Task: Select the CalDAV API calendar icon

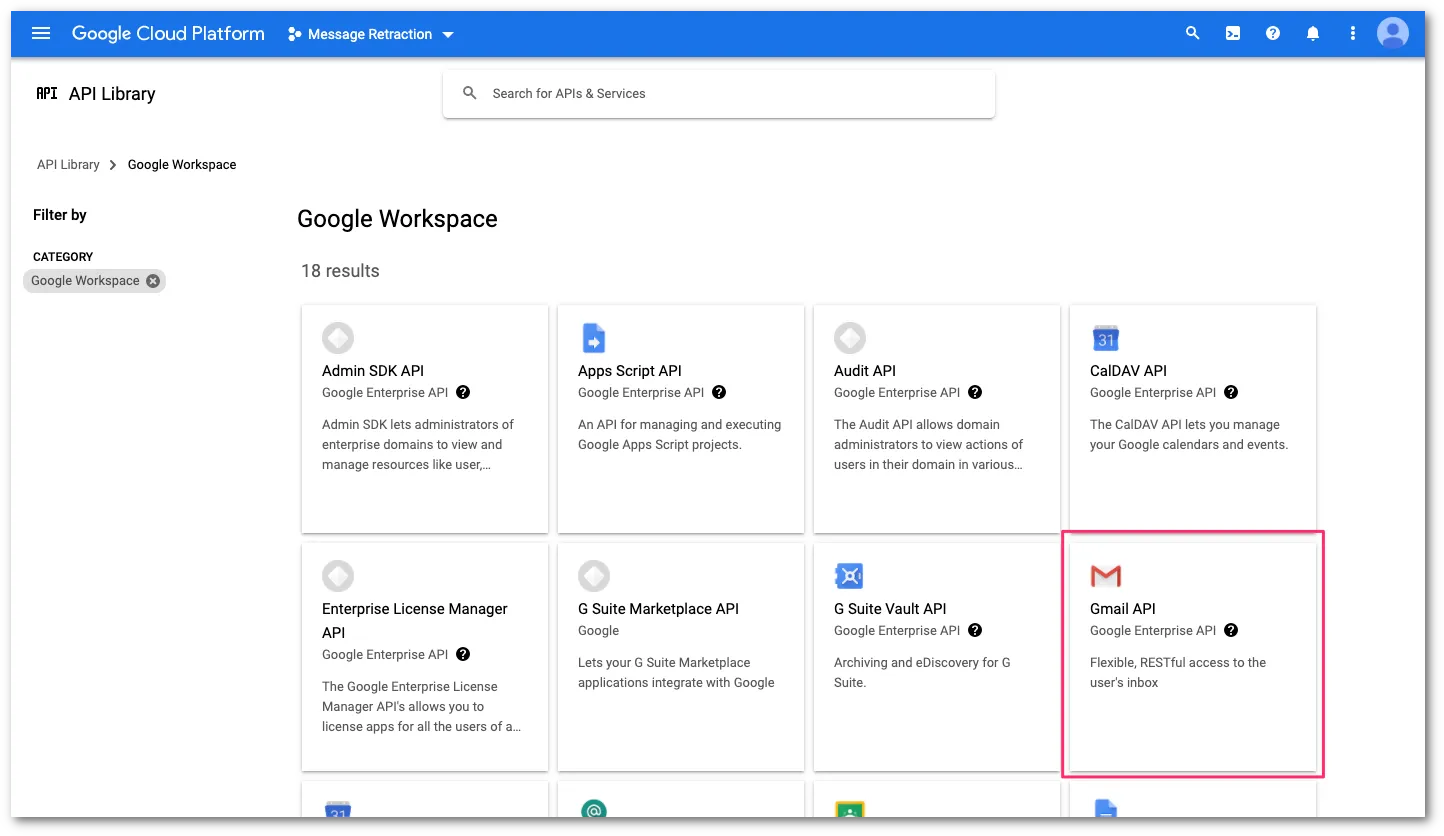Action: click(x=1105, y=338)
